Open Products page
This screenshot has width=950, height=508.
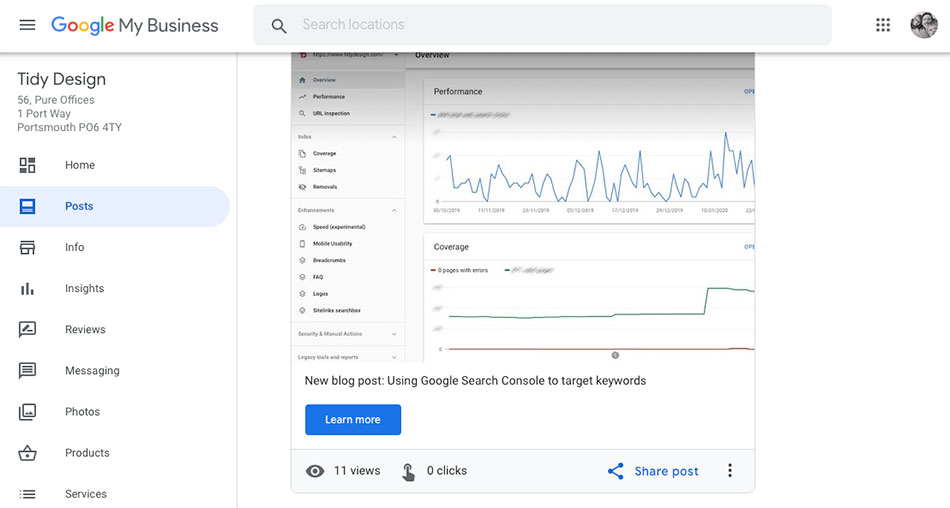87,453
